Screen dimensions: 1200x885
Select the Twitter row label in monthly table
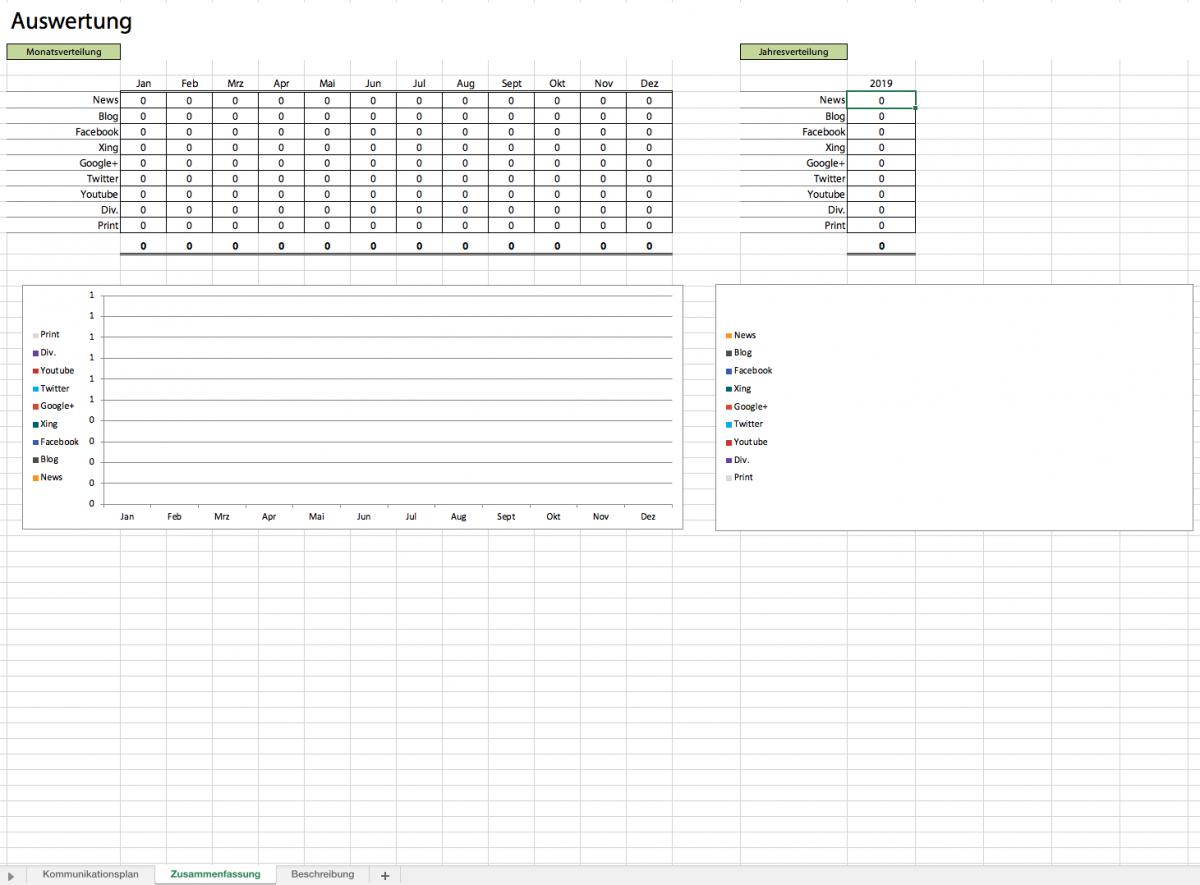102,179
